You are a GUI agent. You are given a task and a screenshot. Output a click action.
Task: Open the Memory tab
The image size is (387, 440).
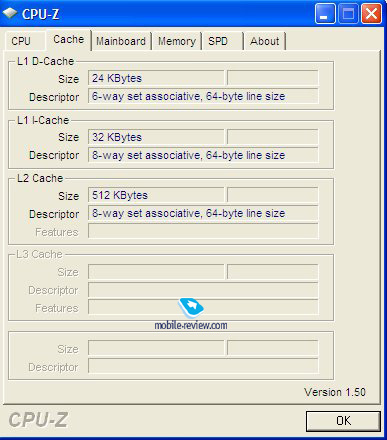click(x=177, y=41)
